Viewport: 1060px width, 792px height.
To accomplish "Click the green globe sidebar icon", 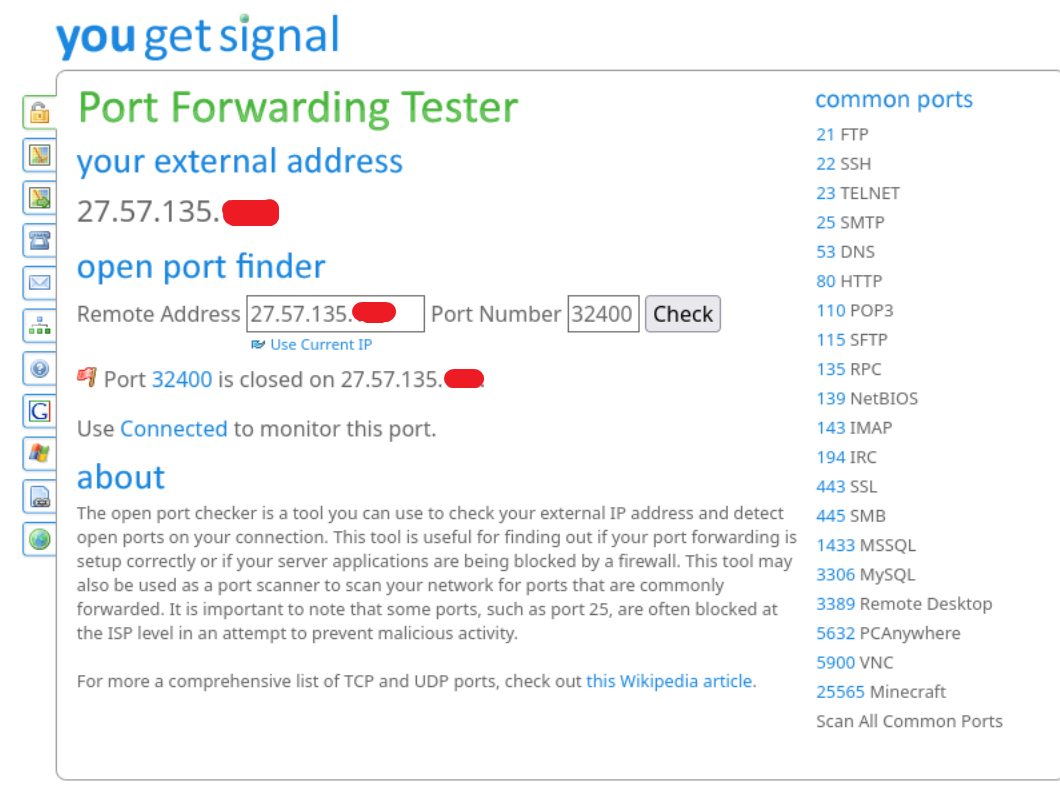I will (39, 539).
